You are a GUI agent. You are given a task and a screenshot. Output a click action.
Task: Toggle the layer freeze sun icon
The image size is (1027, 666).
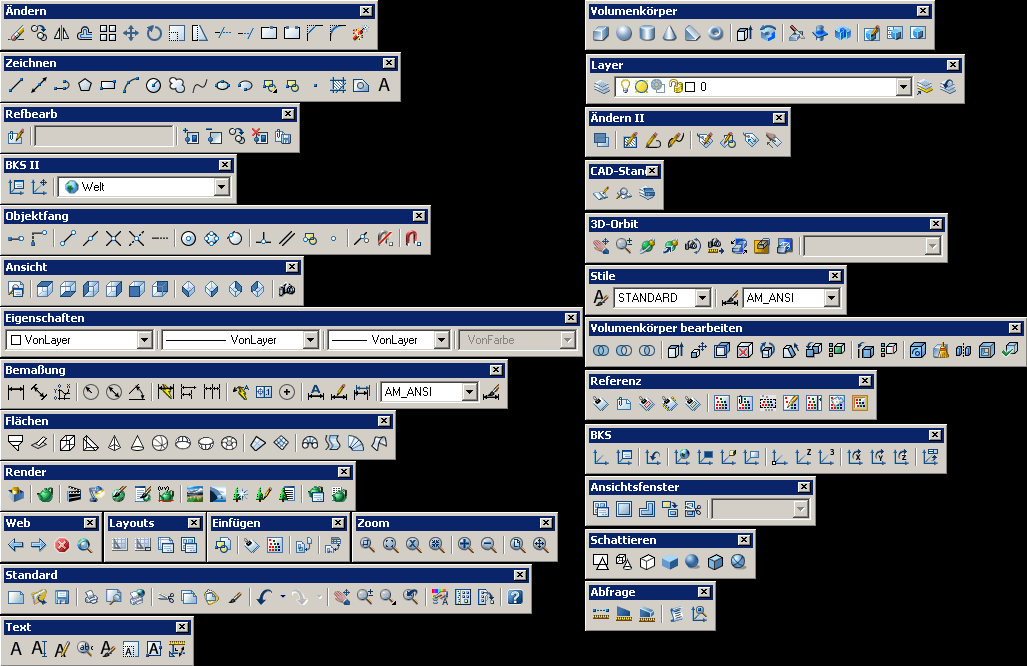641,87
